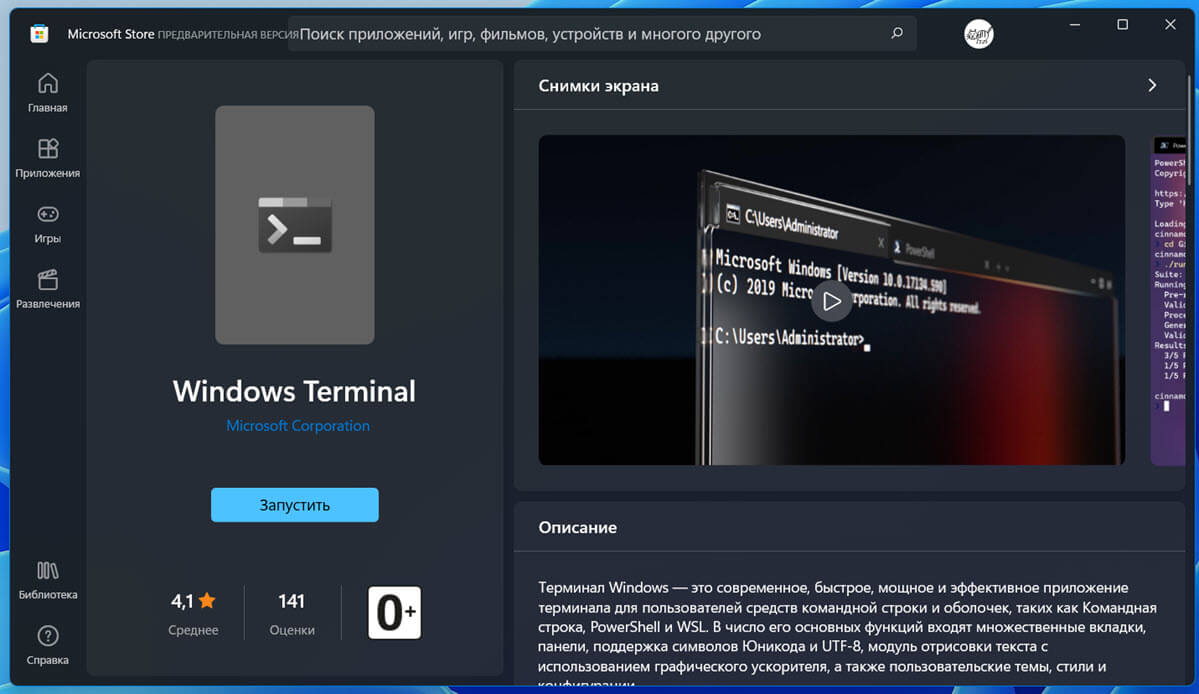Go to Приложения apps section

[x=47, y=158]
